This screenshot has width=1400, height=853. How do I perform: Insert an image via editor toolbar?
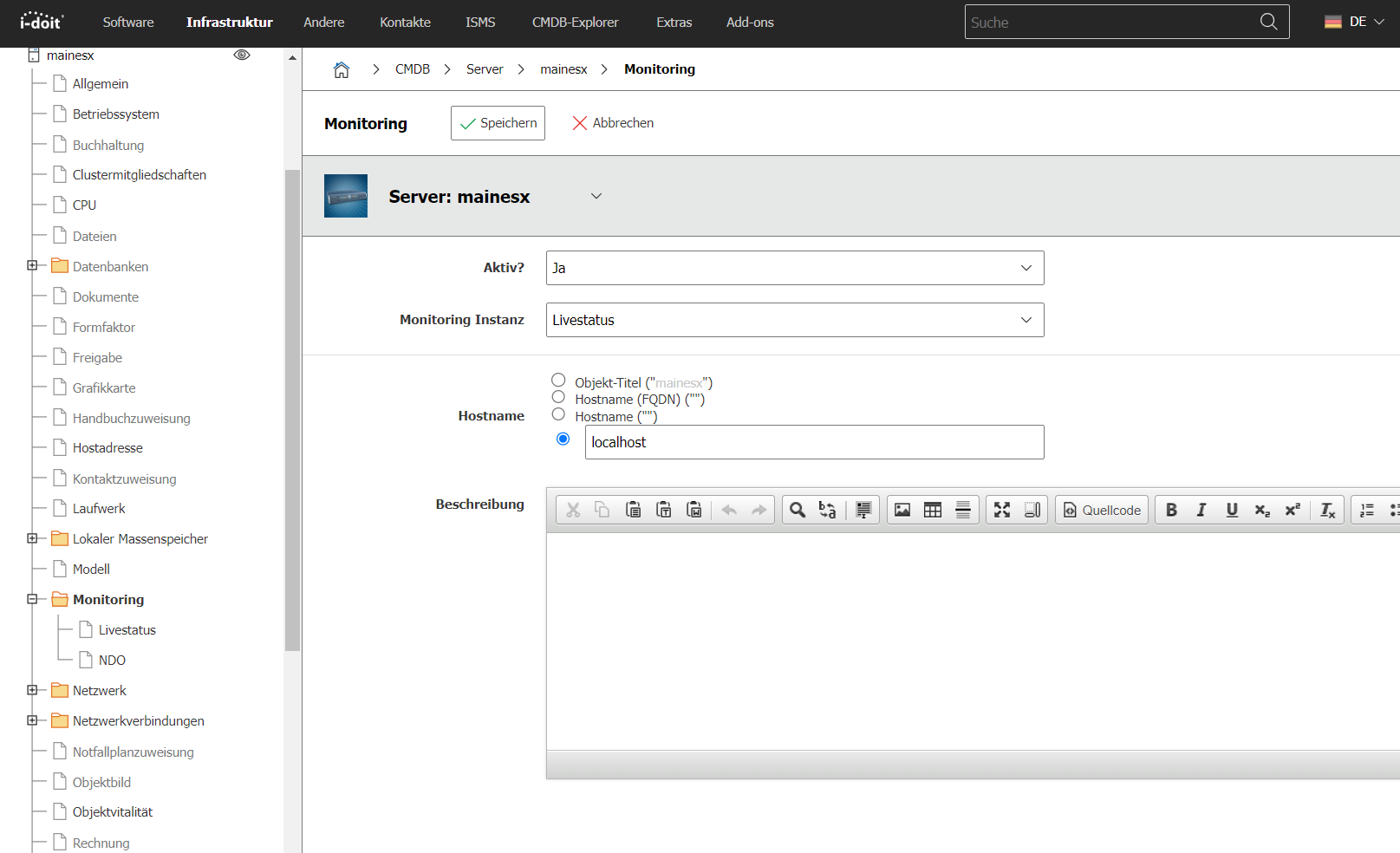pyautogui.click(x=902, y=510)
